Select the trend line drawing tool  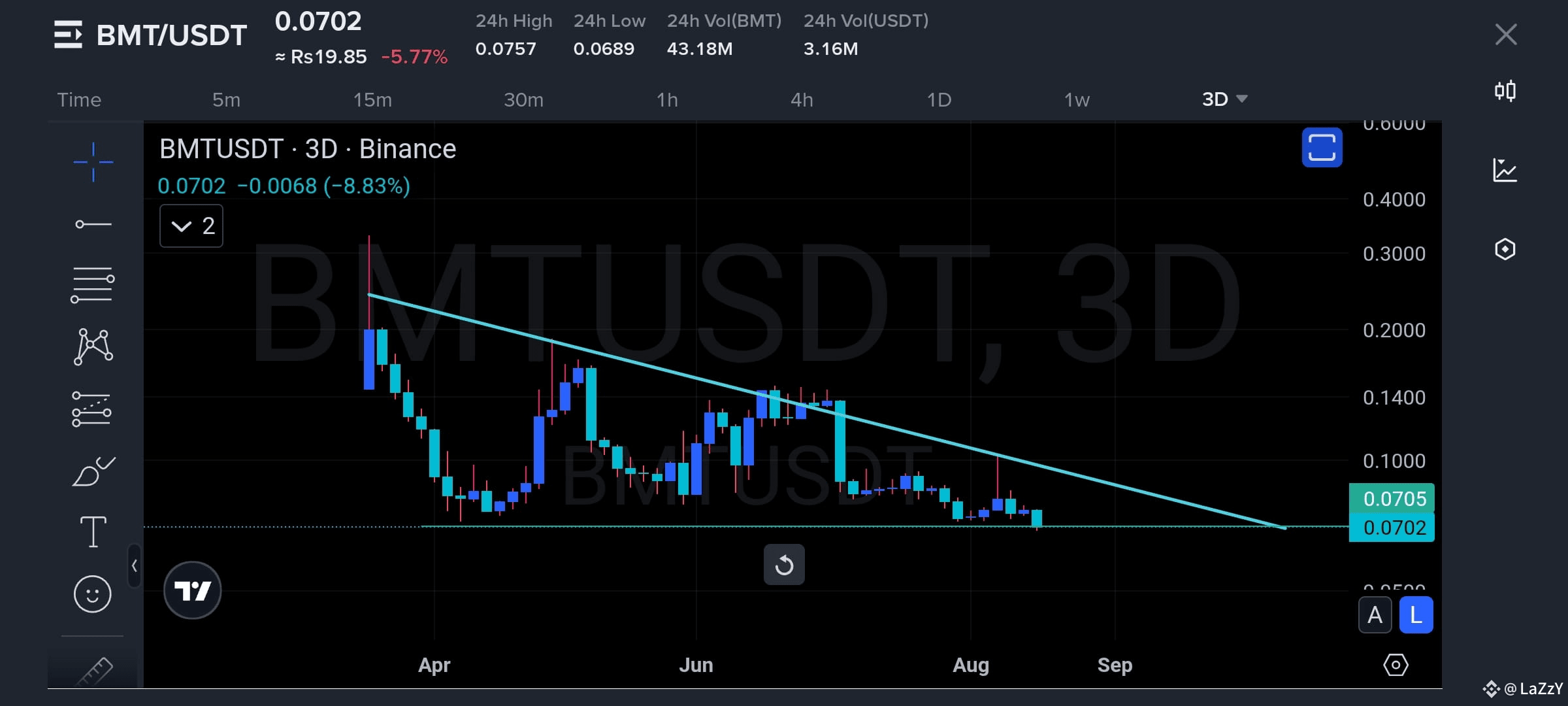click(93, 224)
